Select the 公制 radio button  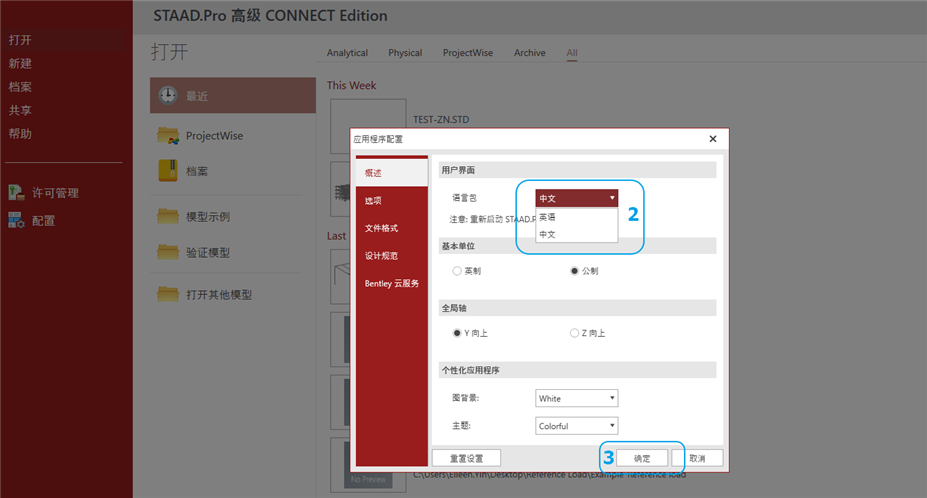pyautogui.click(x=574, y=271)
